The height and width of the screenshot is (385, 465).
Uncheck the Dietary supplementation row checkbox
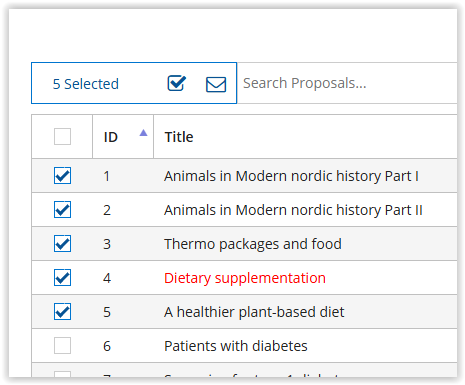[62, 278]
